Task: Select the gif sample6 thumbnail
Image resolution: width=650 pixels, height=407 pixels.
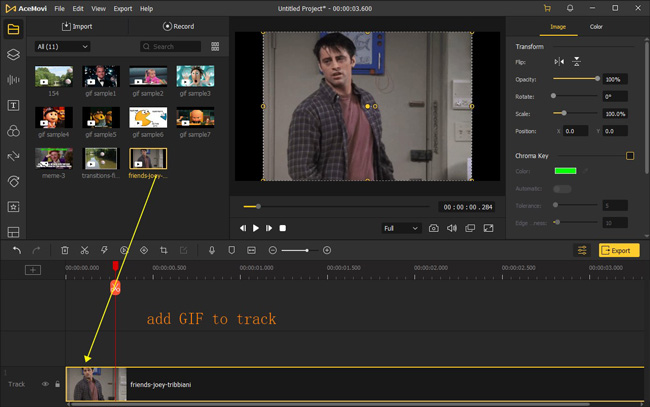Action: [148, 118]
